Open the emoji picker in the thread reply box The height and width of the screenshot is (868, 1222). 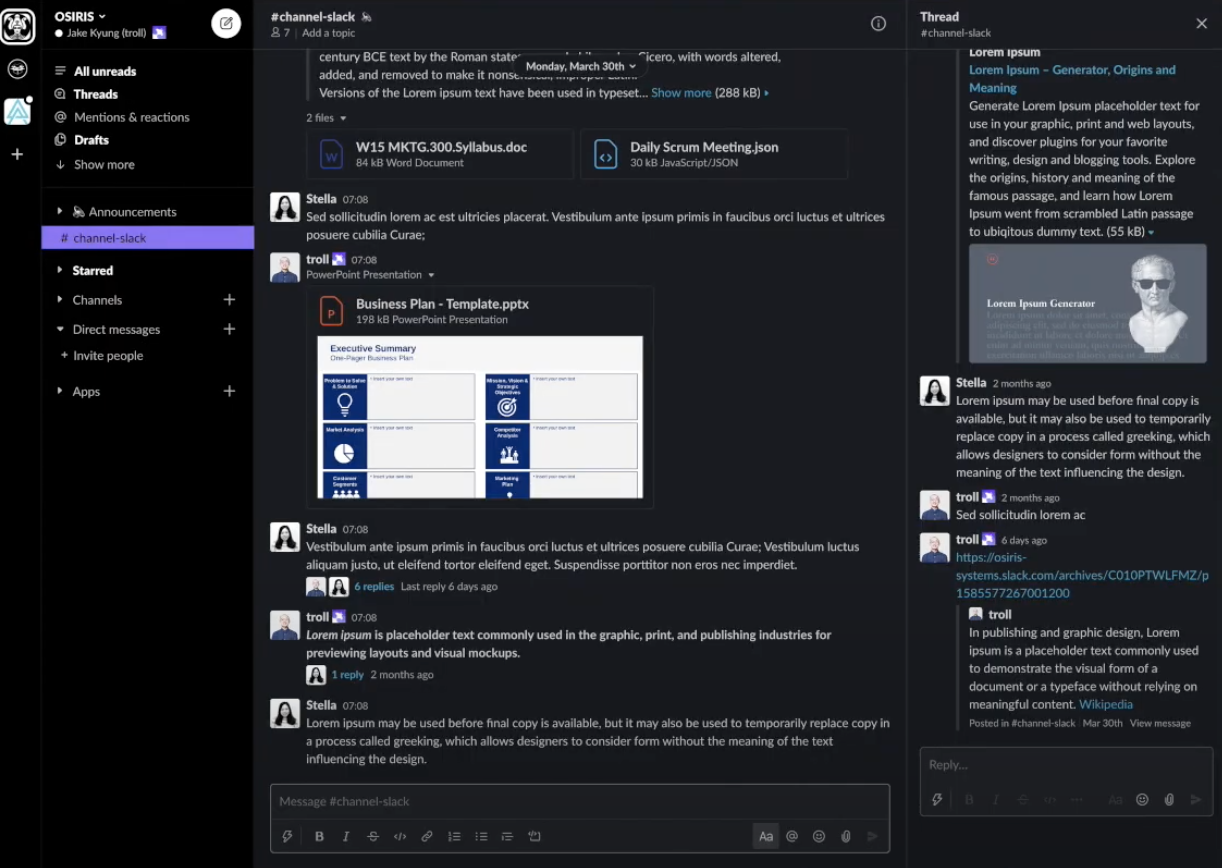[1142, 800]
